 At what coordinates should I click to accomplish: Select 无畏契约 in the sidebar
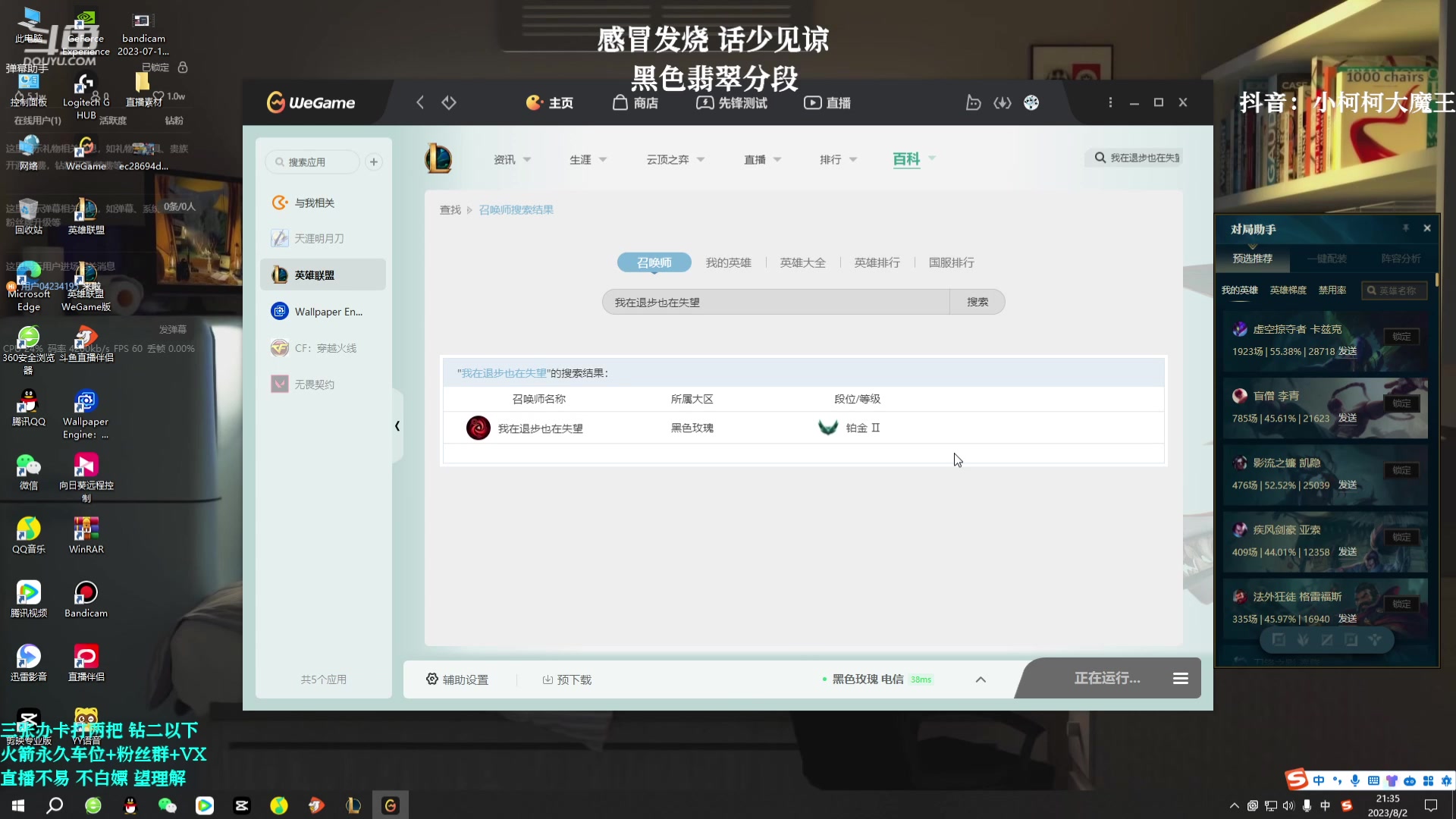323,384
